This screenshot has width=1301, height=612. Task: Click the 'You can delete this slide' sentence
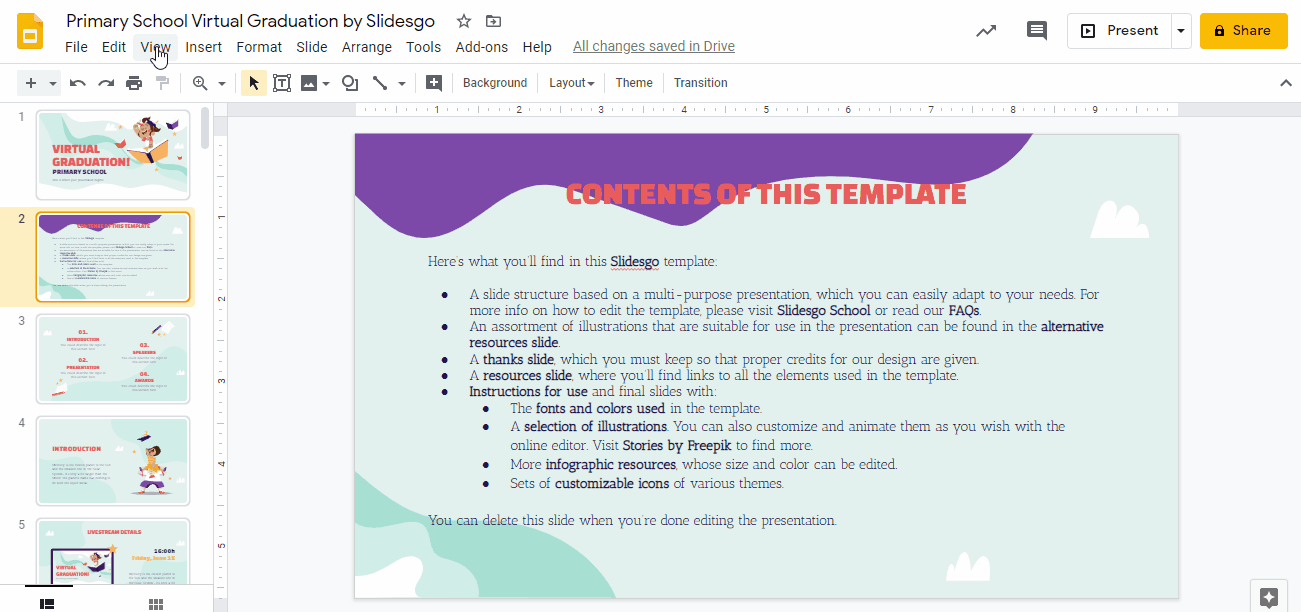click(632, 521)
